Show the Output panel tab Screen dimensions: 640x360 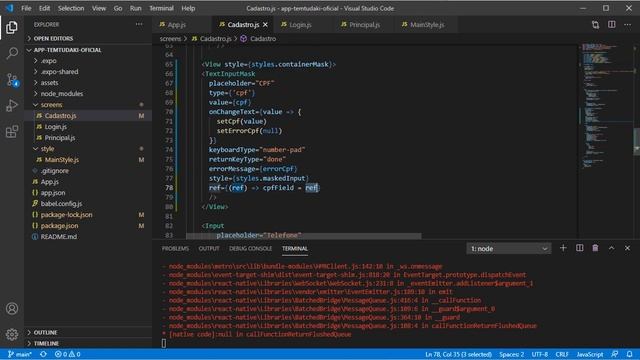click(209, 249)
